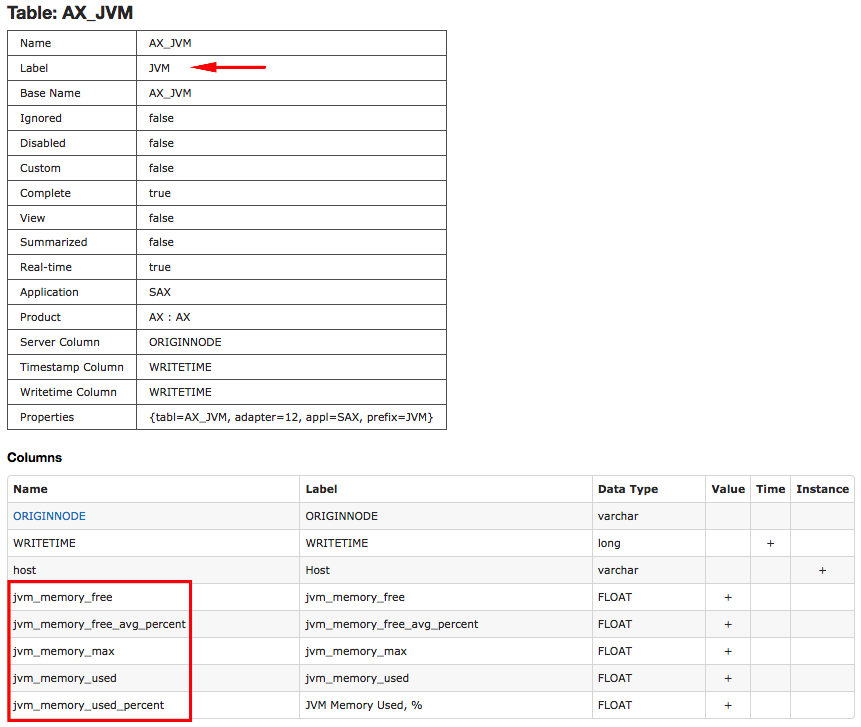Click the Value plus for jvm_memory_free row
Viewport: 861px width, 727px height.
[x=728, y=597]
